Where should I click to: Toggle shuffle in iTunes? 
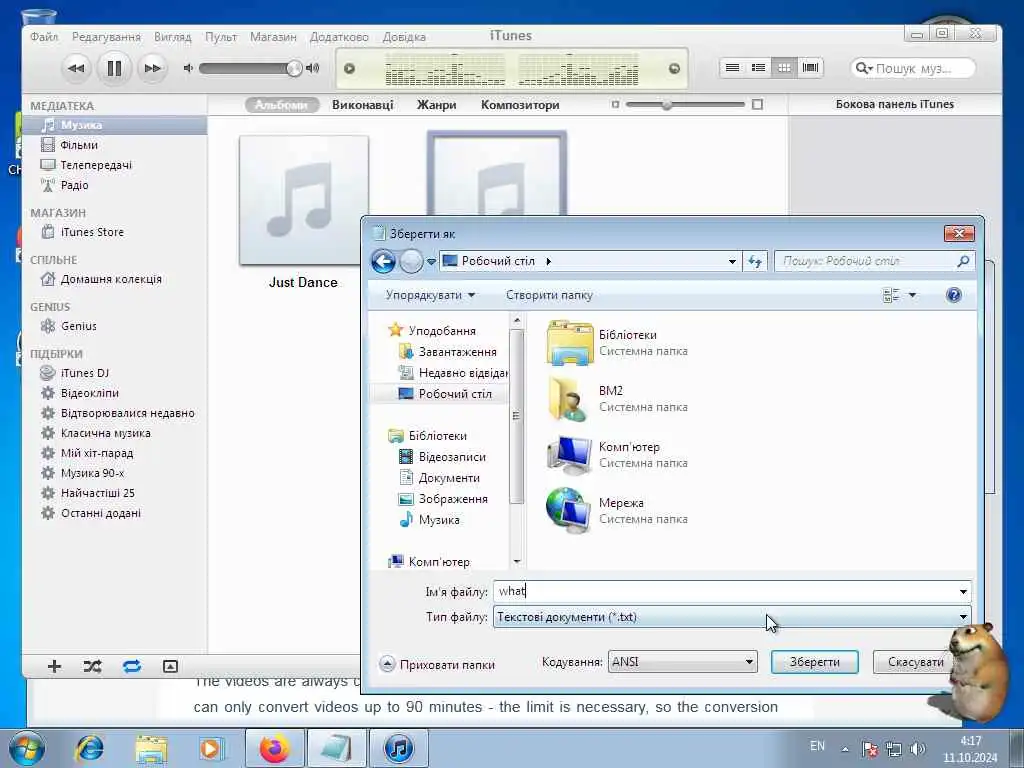92,666
